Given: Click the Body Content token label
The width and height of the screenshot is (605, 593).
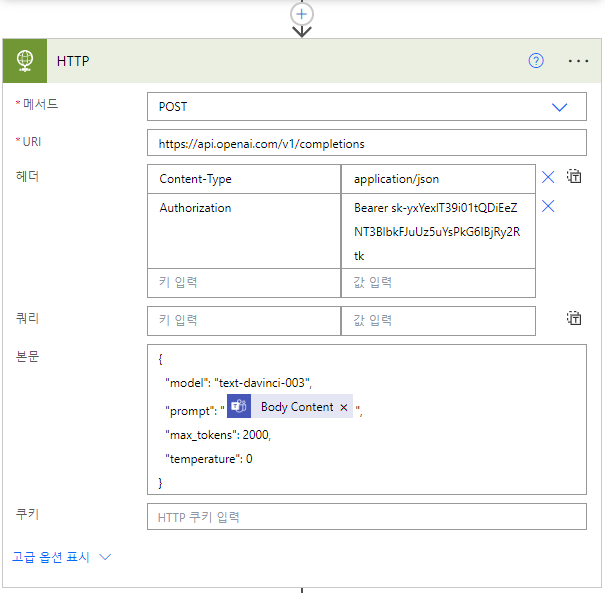Looking at the screenshot, I should point(297,407).
